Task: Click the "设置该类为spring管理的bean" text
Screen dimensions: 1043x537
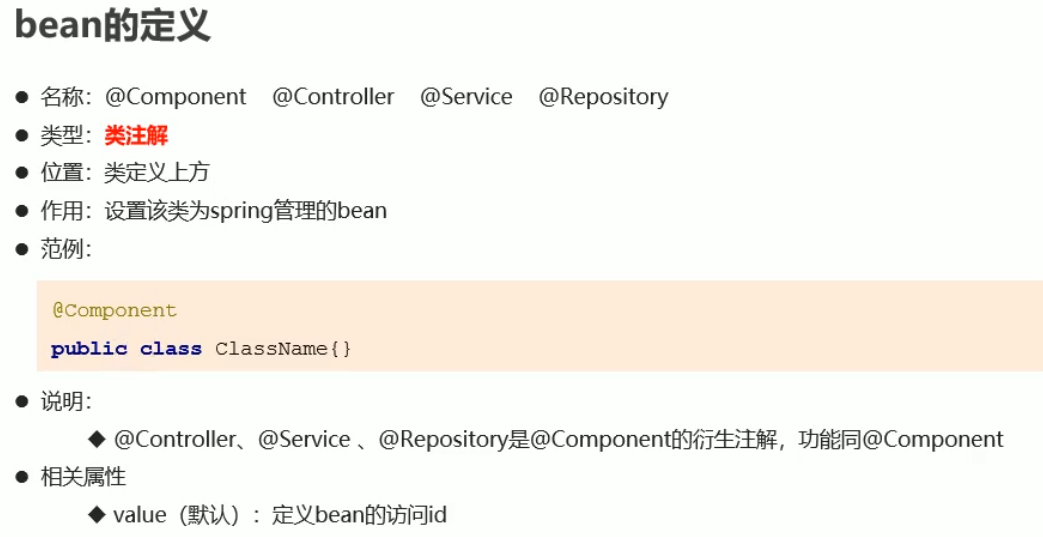Action: point(245,210)
